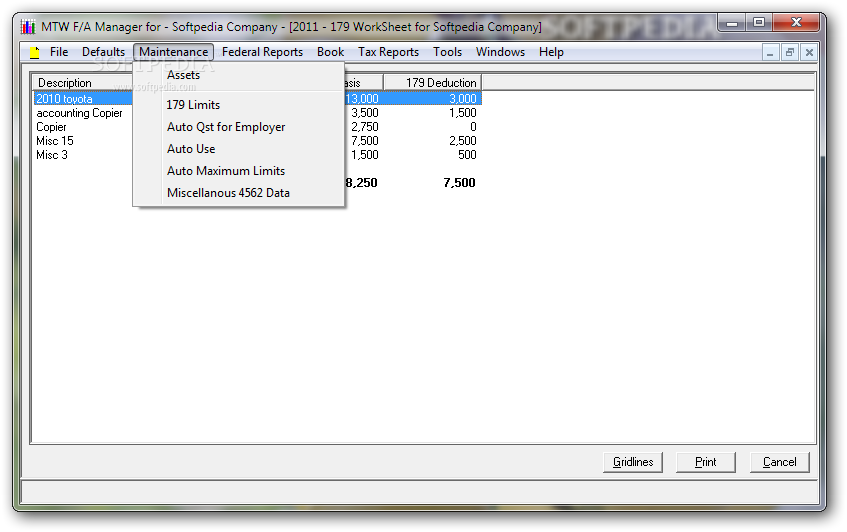Screen dimensions: 847x532
Task: Click the 3,000 deduction value
Action: tap(463, 99)
